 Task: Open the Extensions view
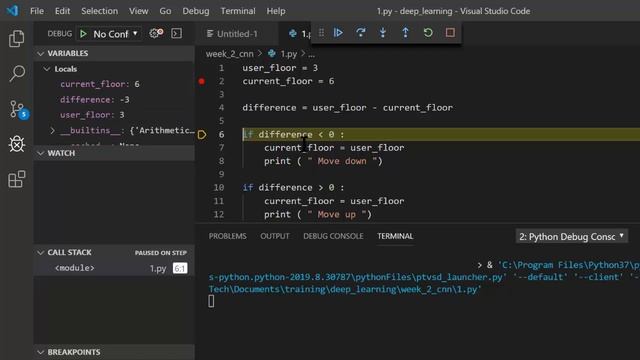pyautogui.click(x=16, y=179)
